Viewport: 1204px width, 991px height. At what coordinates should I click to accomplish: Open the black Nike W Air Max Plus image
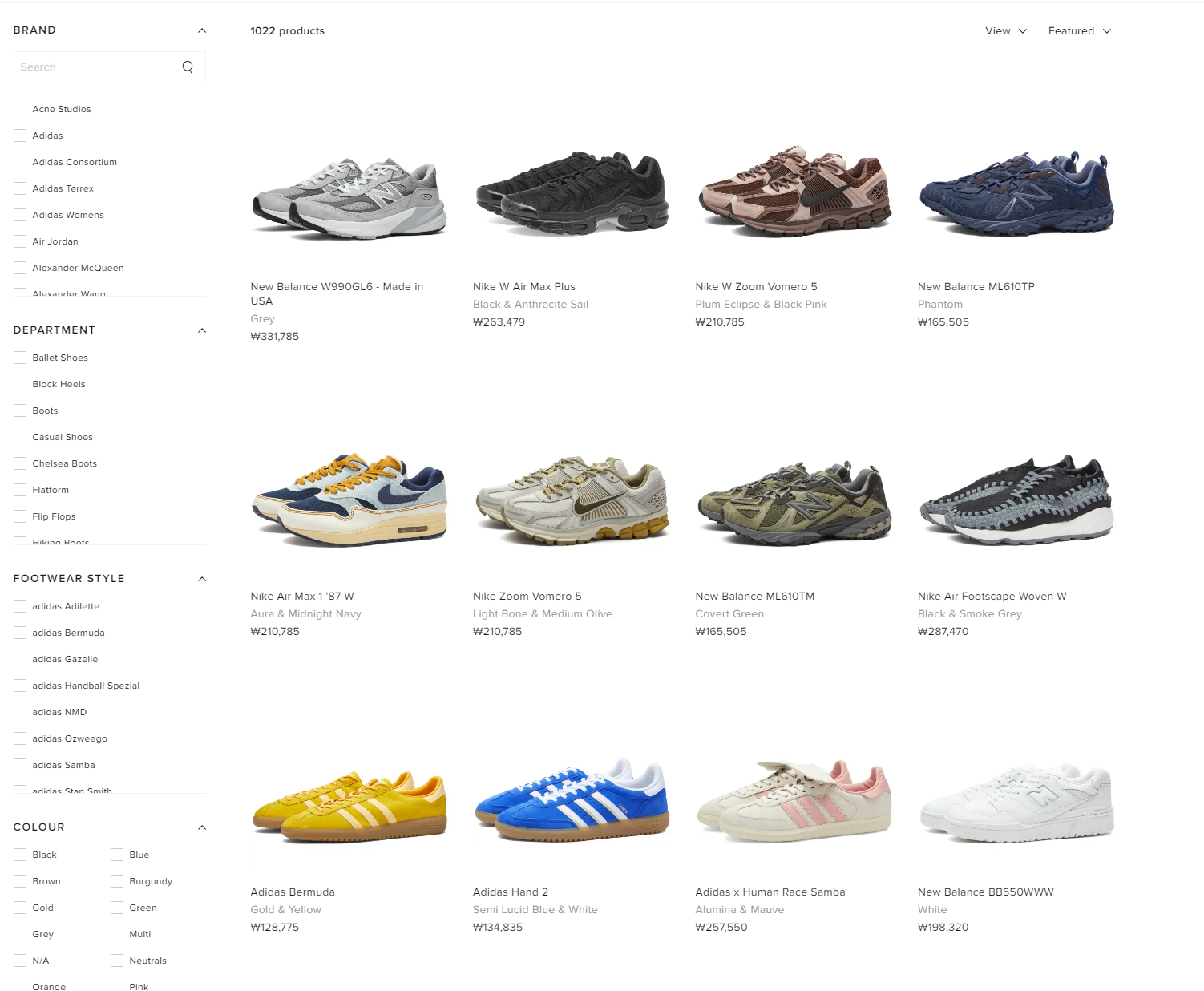click(572, 192)
